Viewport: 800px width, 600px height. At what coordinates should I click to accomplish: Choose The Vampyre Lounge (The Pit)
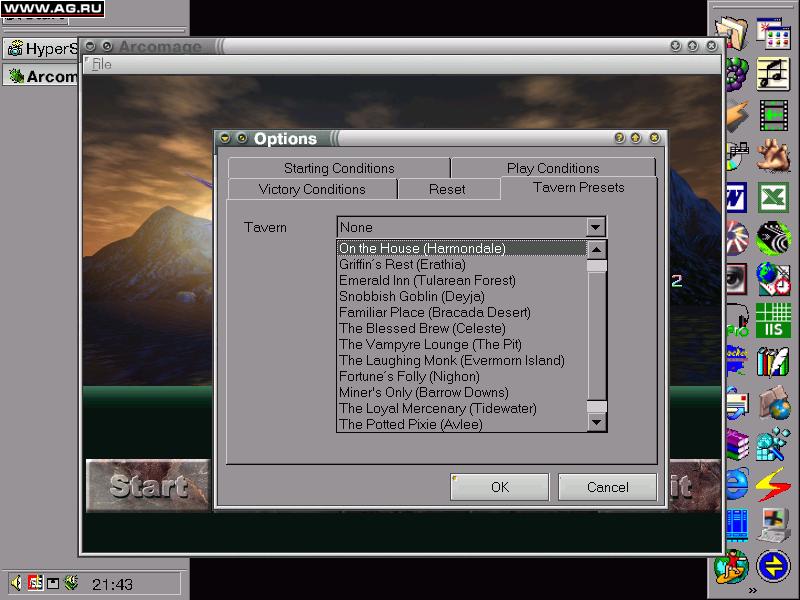click(x=430, y=344)
